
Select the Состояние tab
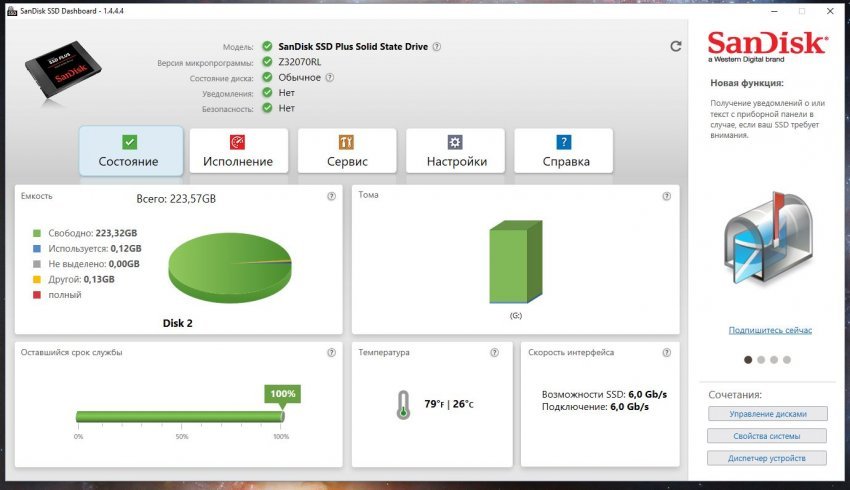tap(131, 151)
